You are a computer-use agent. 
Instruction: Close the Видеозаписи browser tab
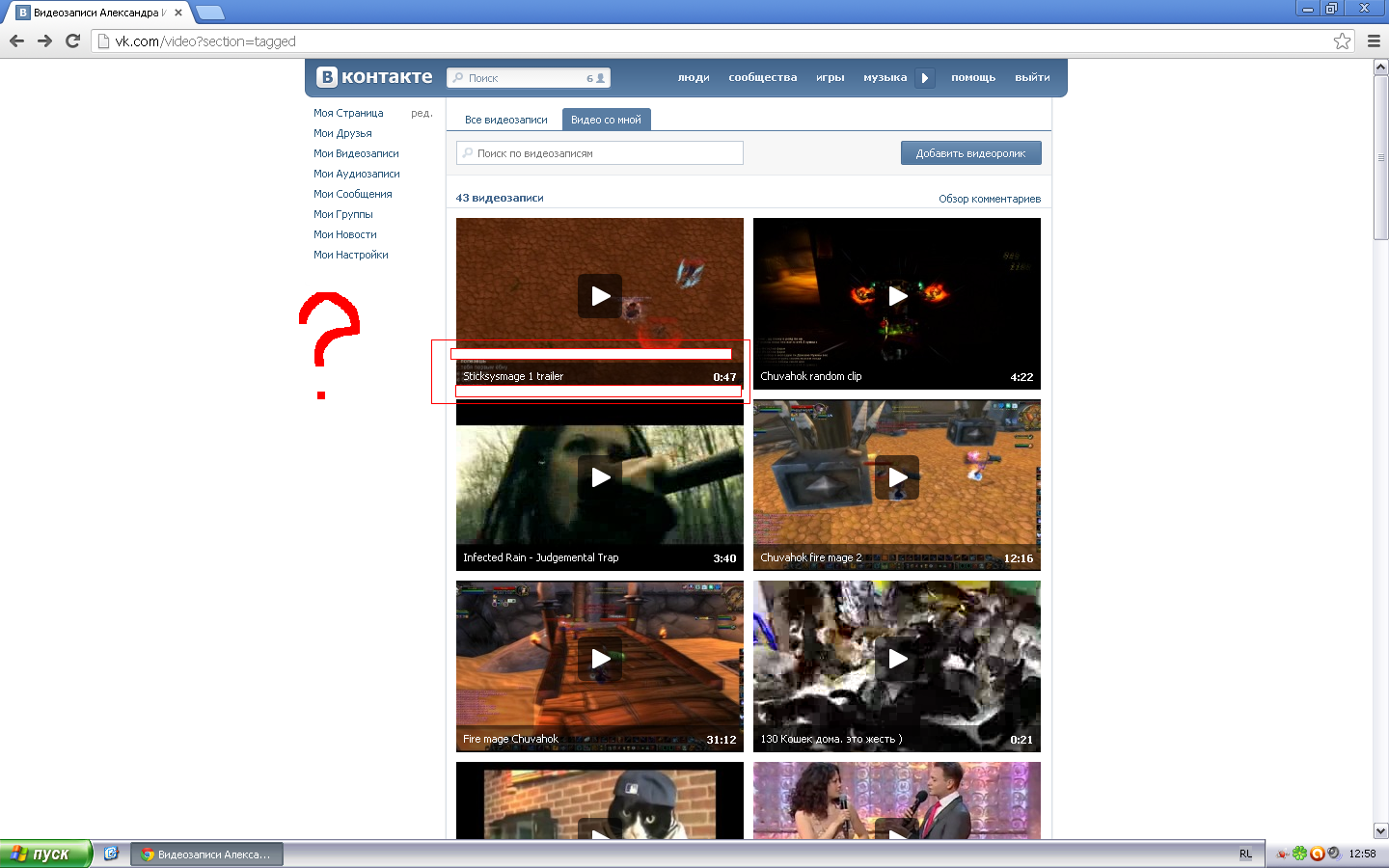tap(178, 13)
